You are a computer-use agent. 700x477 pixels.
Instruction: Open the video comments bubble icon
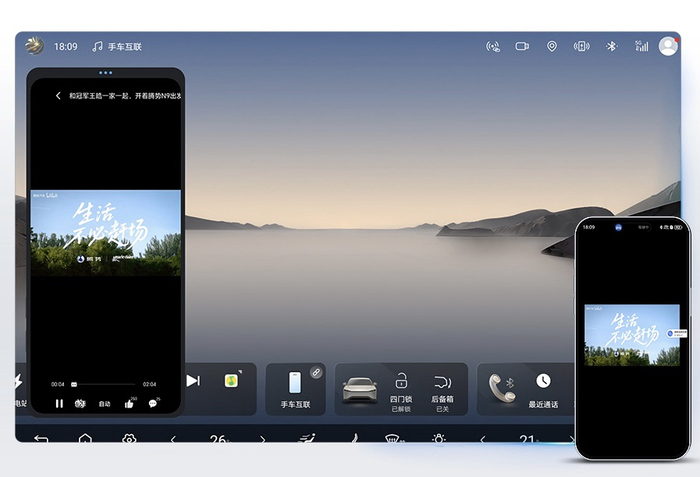coord(153,403)
